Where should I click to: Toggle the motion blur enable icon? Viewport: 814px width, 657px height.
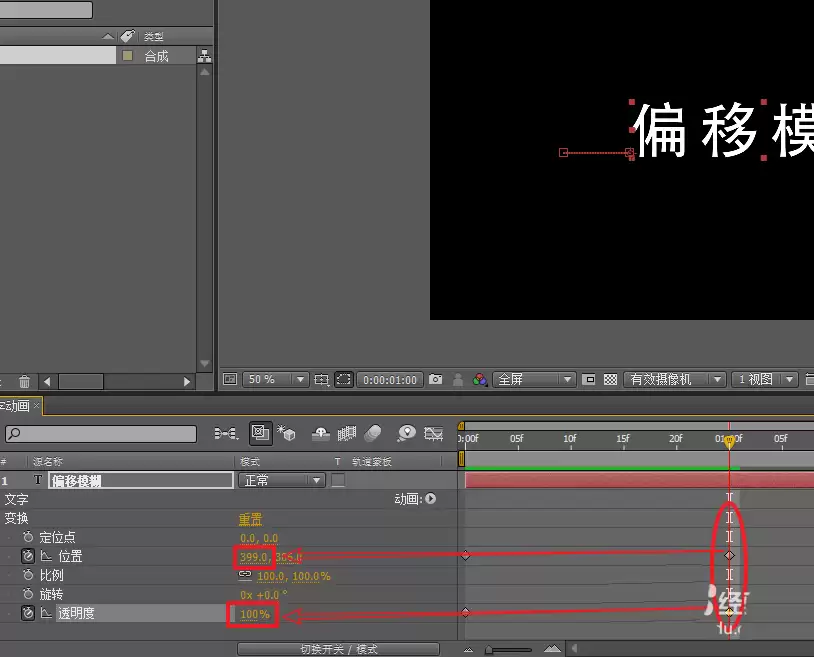[373, 433]
